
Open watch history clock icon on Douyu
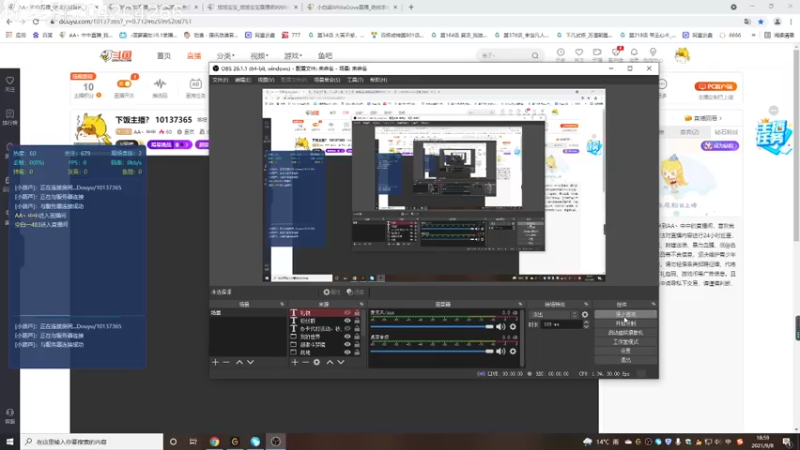561,53
